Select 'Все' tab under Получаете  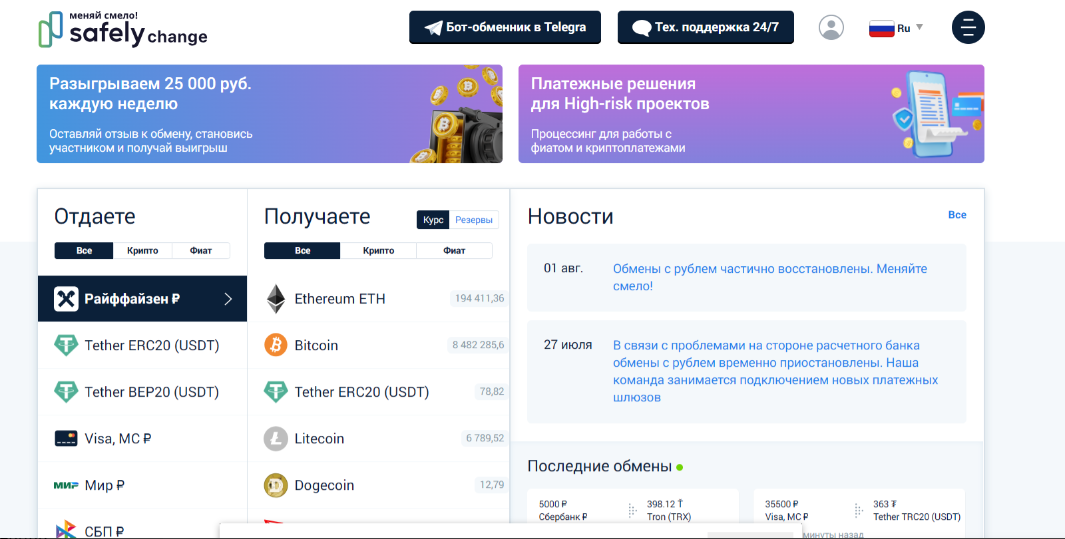pos(302,250)
